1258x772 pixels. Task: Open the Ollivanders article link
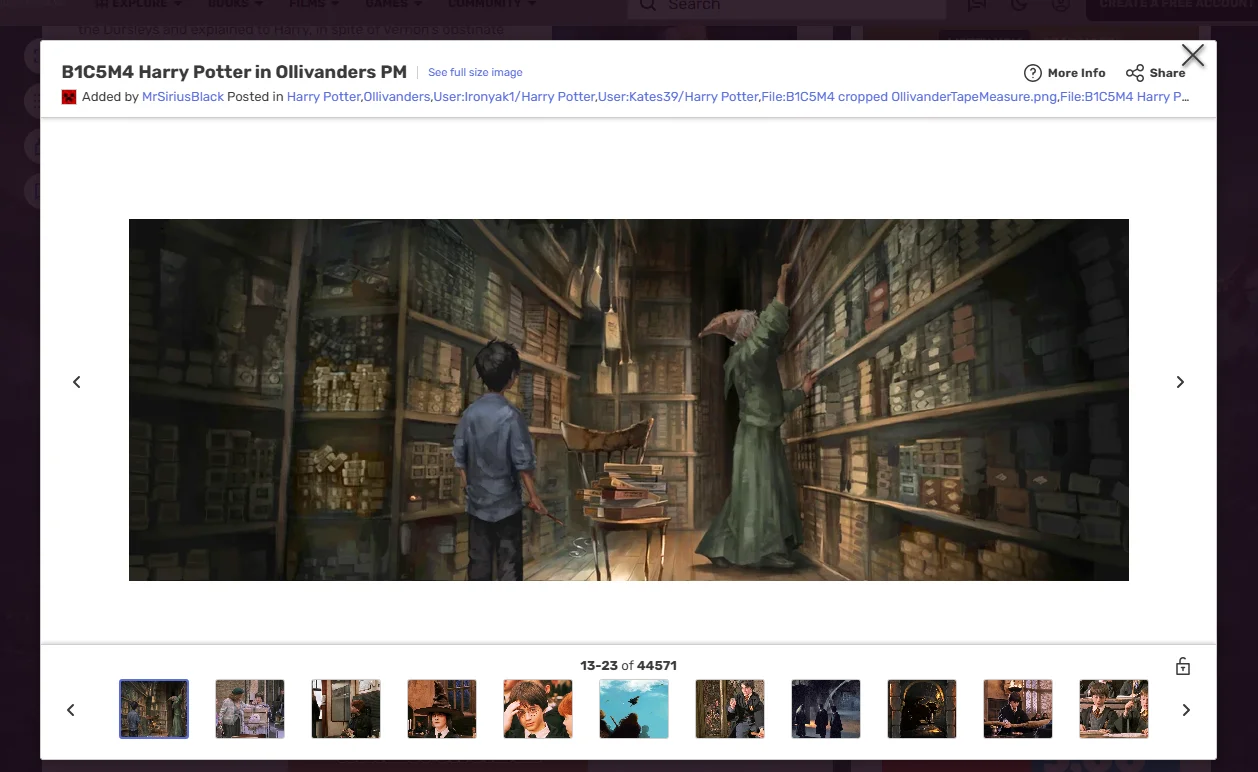pos(397,97)
